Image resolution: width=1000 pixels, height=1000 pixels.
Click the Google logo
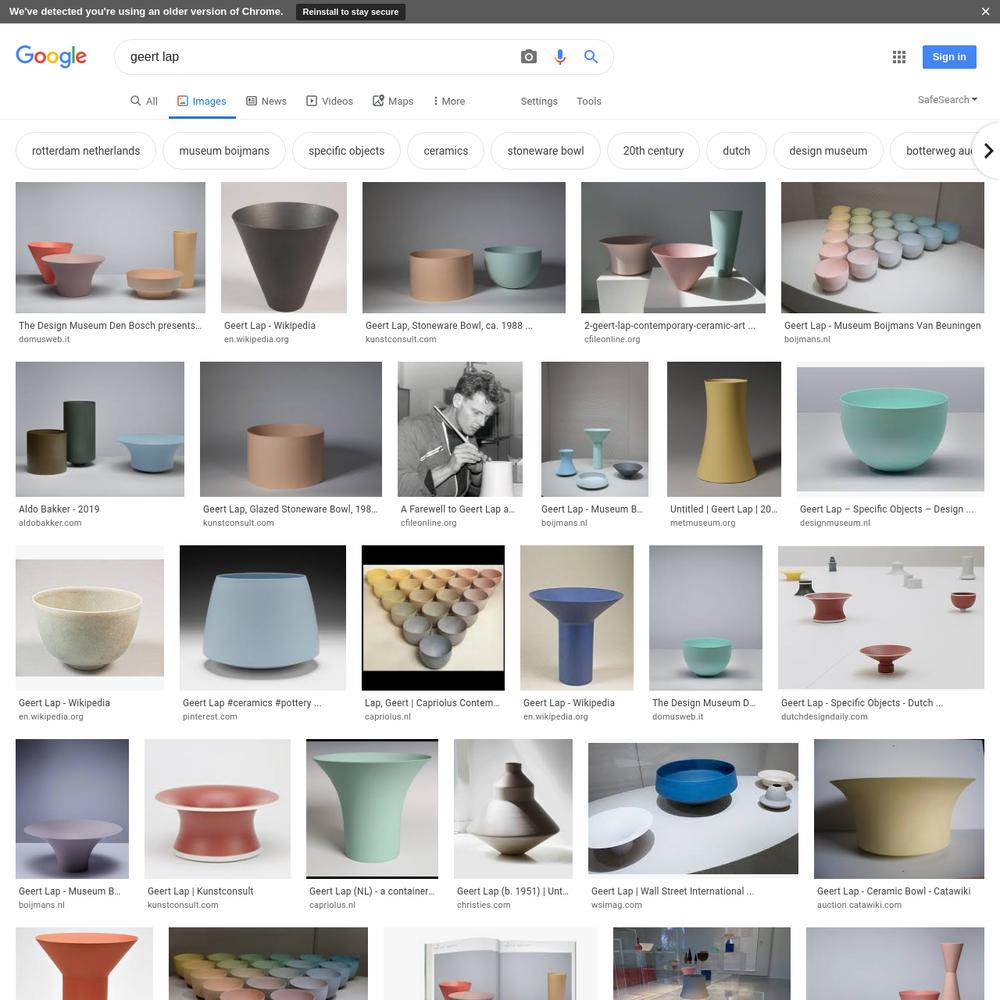pyautogui.click(x=51, y=57)
